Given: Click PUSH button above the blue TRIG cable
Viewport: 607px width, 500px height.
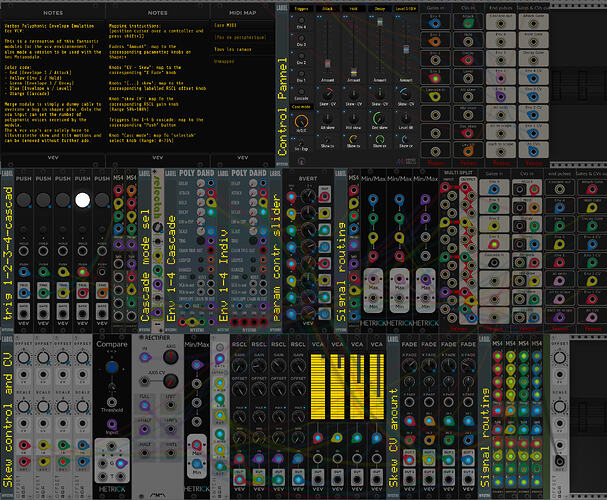Looking at the screenshot, I should (24, 200).
